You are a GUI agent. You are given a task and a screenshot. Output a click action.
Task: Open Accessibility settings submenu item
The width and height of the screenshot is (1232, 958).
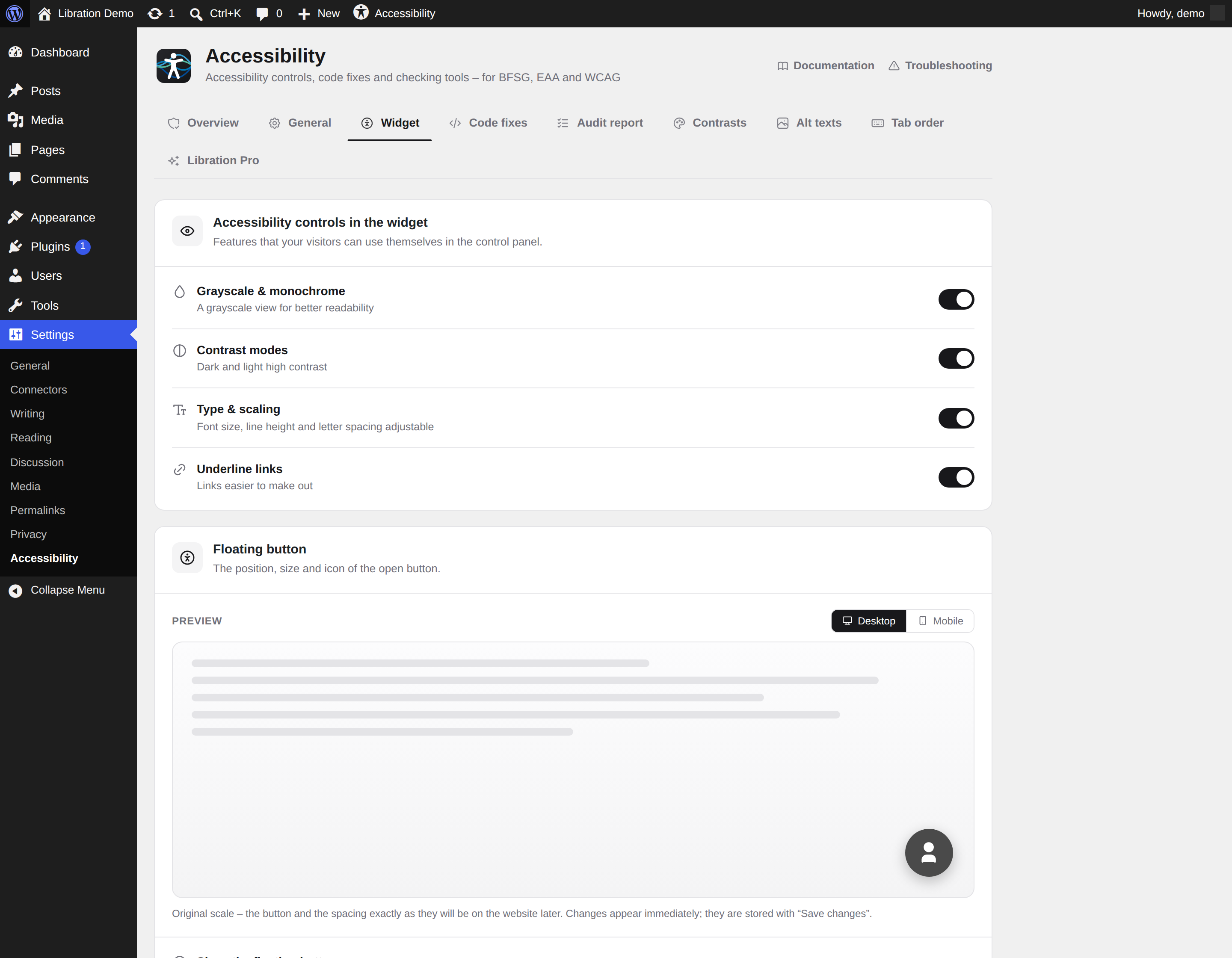coord(44,559)
